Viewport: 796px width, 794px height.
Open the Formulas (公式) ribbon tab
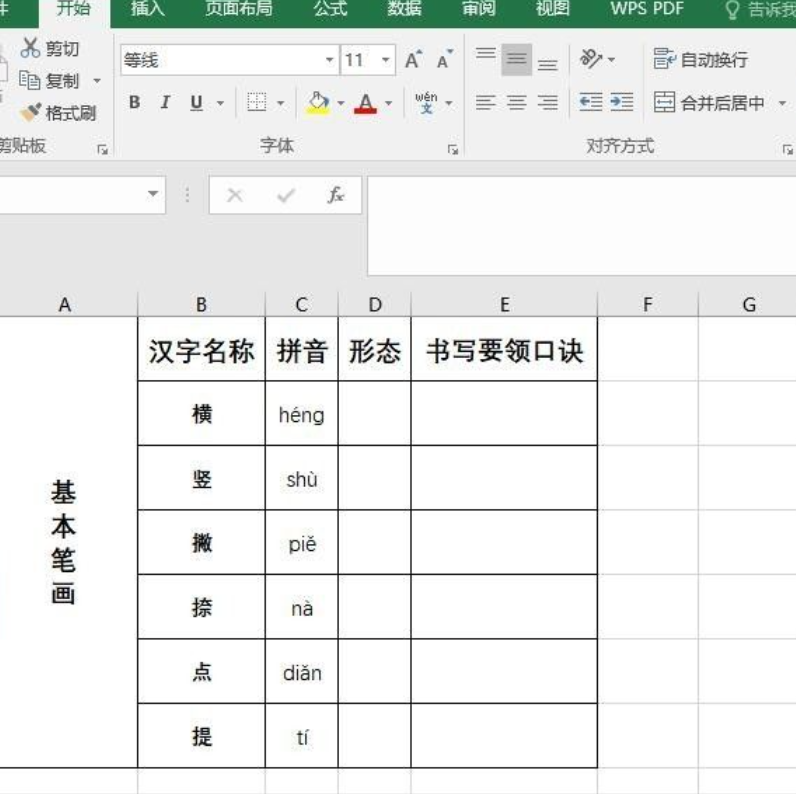coord(330,10)
